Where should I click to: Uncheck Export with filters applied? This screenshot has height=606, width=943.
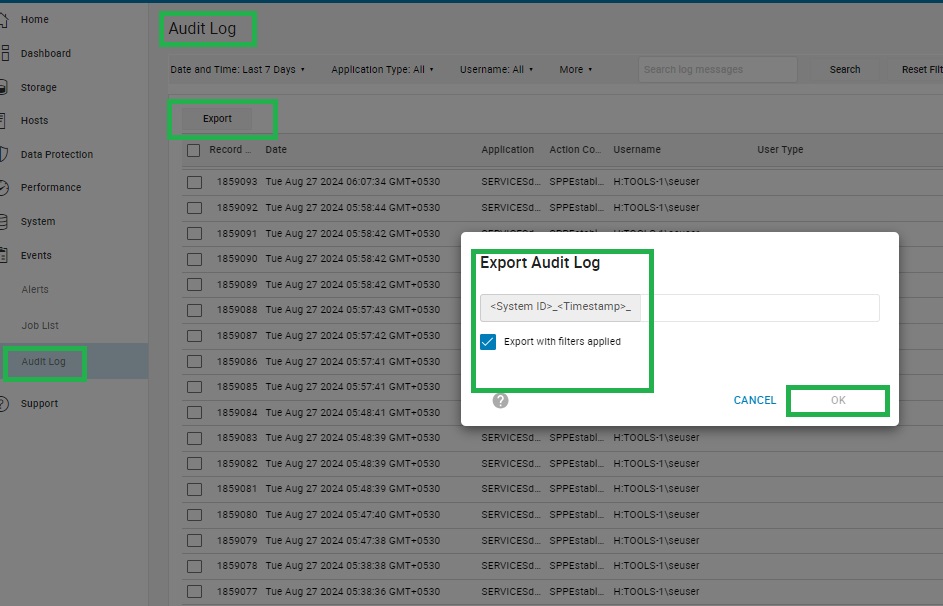[x=489, y=341]
